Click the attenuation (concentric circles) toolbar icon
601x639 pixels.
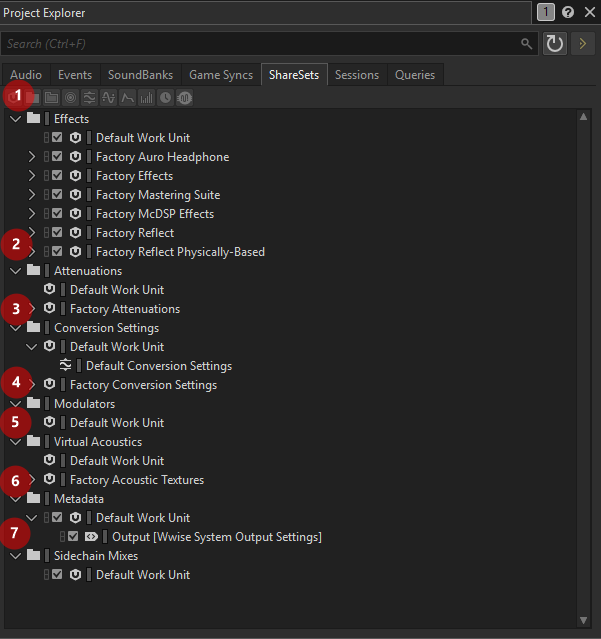(x=70, y=98)
